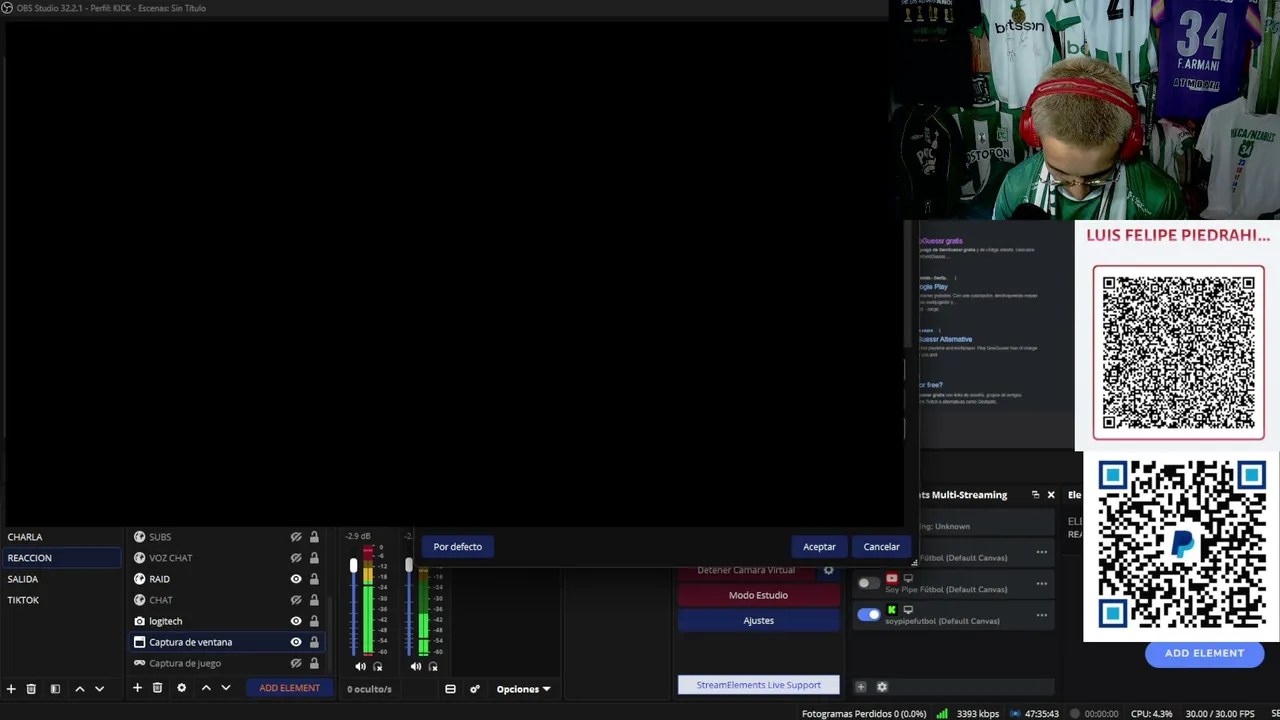Viewport: 1280px width, 720px height.
Task: Open advanced audio properties gears icon
Action: click(x=475, y=689)
